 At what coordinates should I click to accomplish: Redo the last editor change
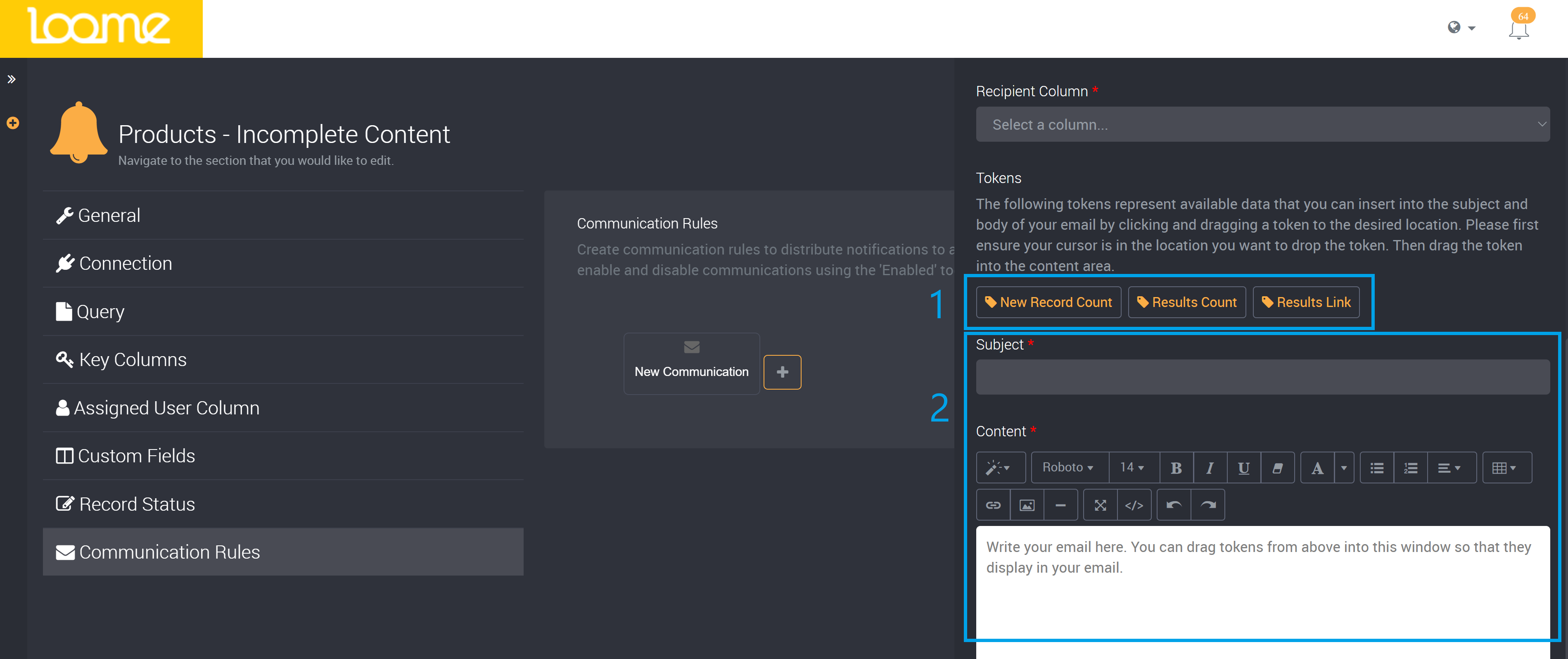(x=1208, y=504)
